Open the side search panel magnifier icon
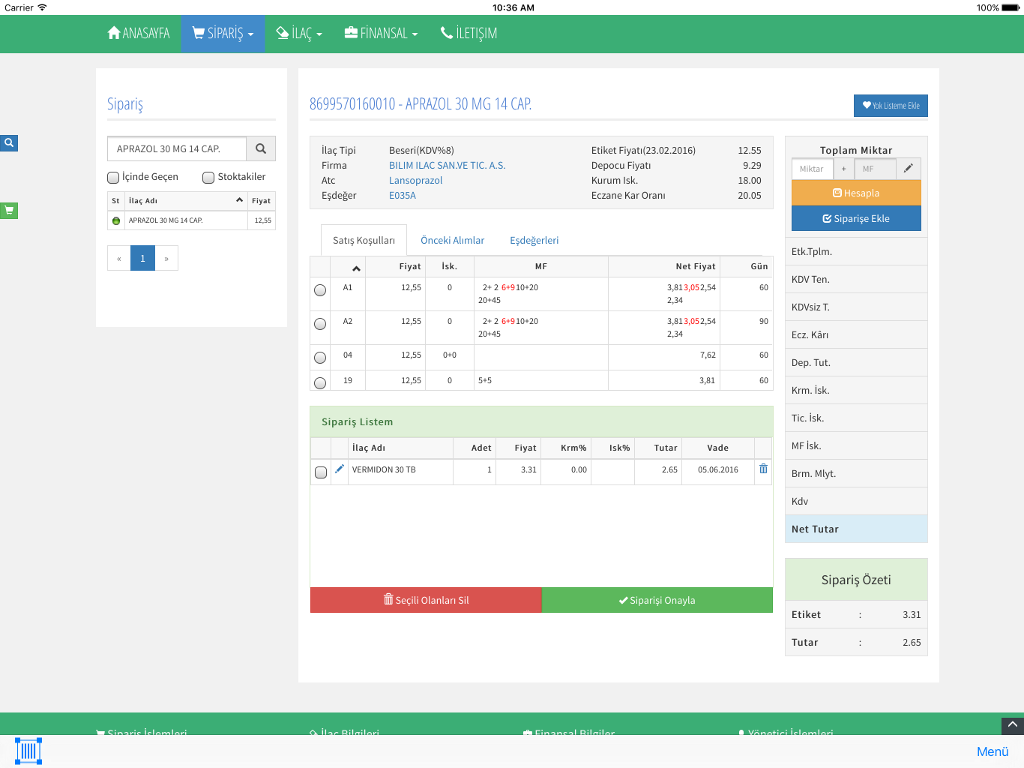 (8, 143)
